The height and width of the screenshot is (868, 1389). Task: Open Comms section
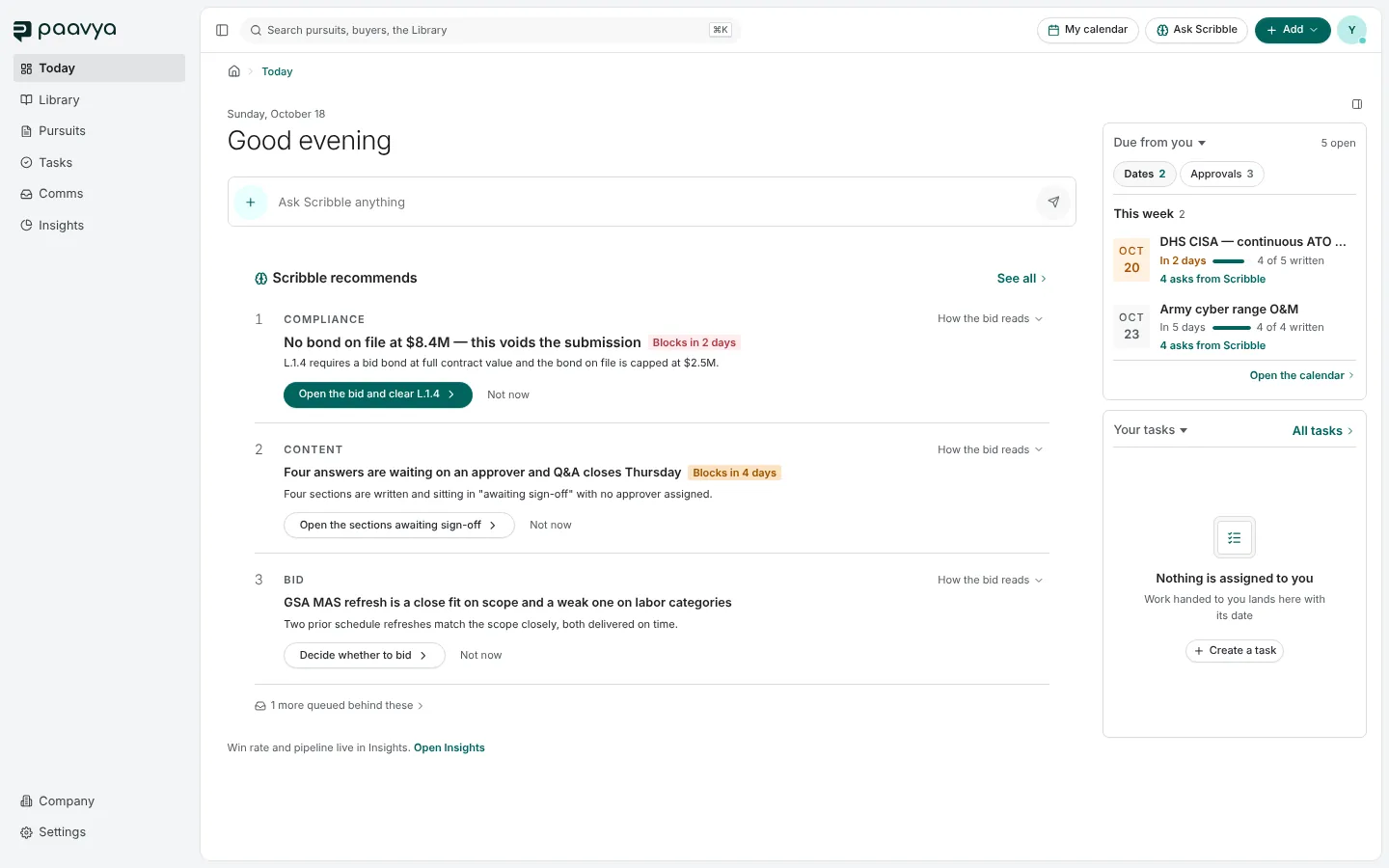[x=99, y=194]
